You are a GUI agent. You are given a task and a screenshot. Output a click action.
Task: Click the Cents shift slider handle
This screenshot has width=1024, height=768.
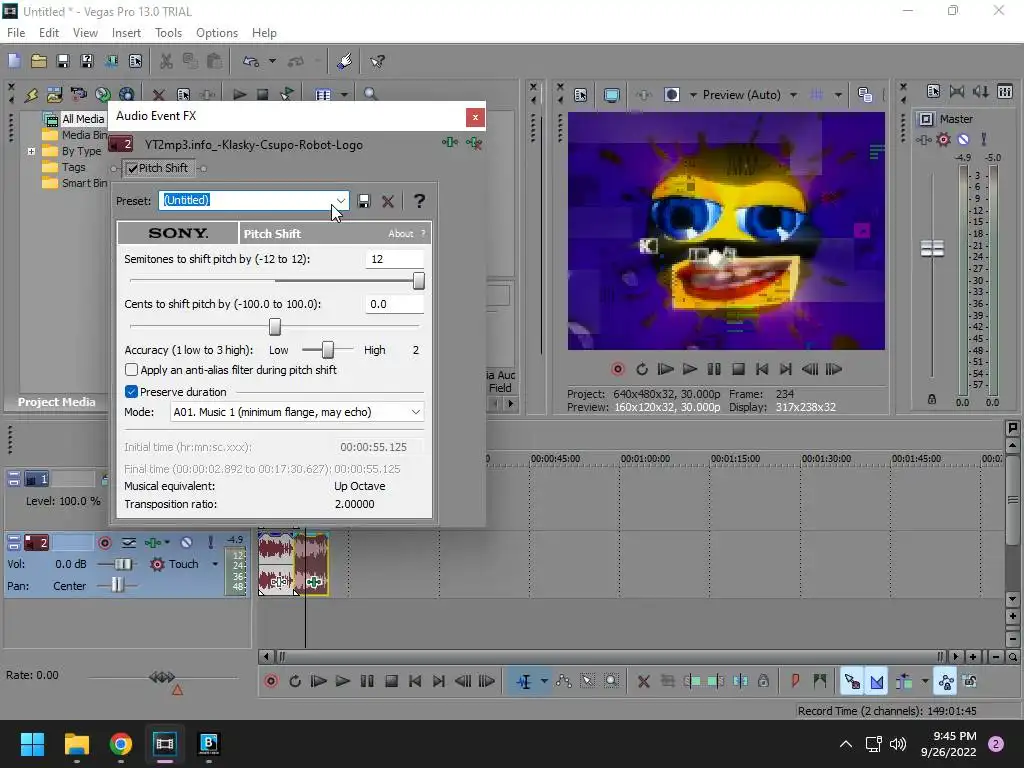(275, 327)
